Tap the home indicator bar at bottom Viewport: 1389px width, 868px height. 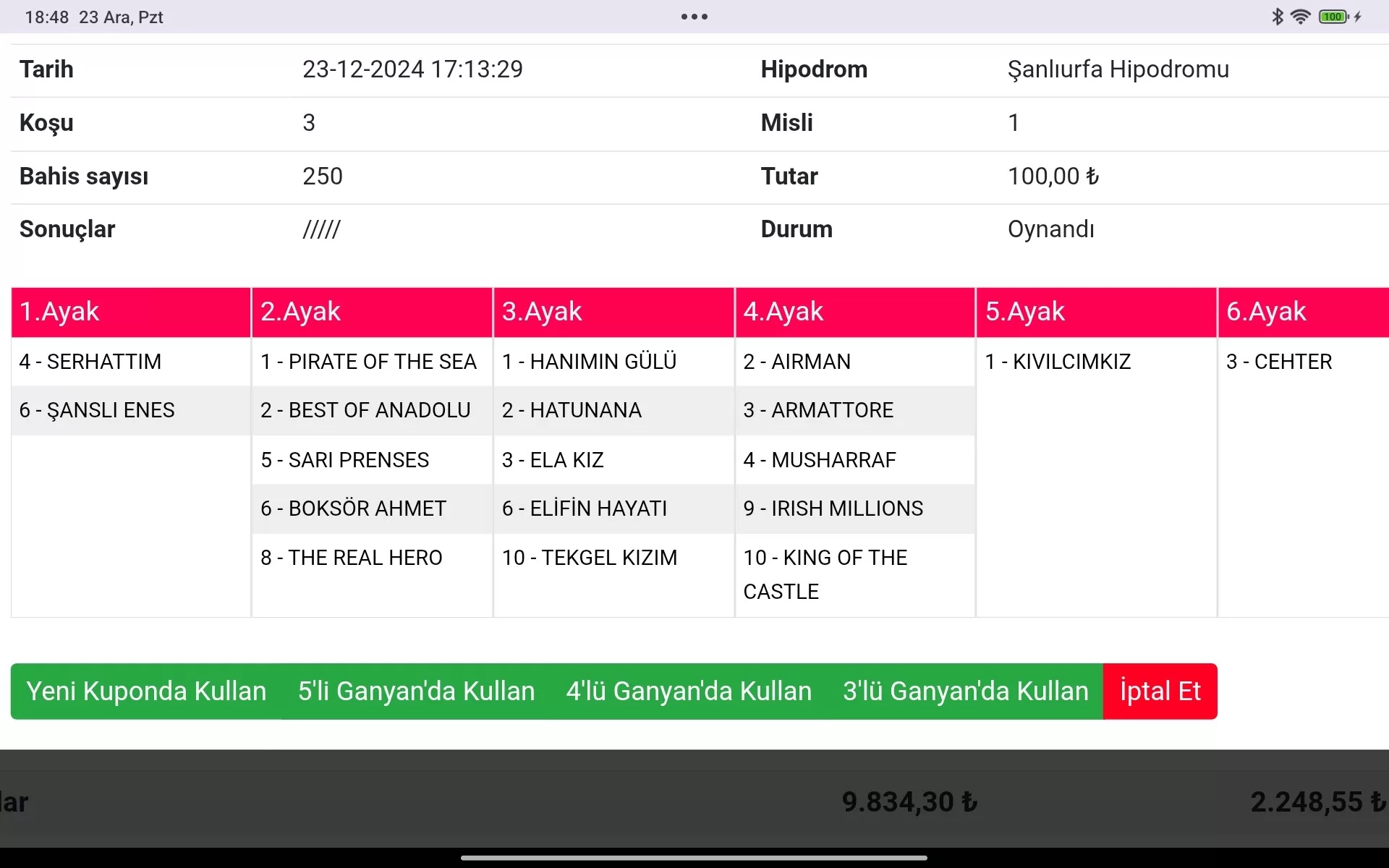click(x=694, y=858)
